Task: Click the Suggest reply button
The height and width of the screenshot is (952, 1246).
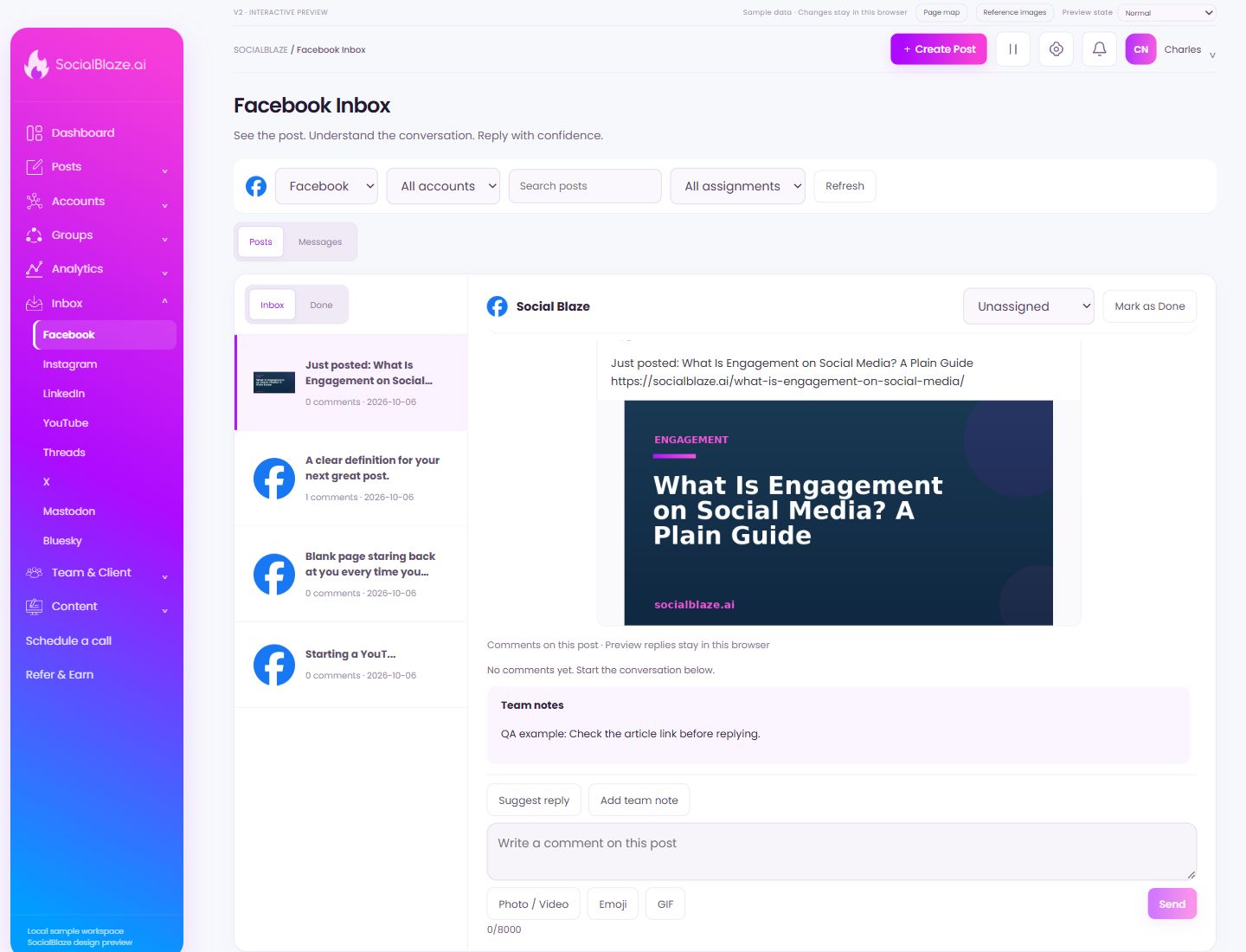Action: coord(534,801)
